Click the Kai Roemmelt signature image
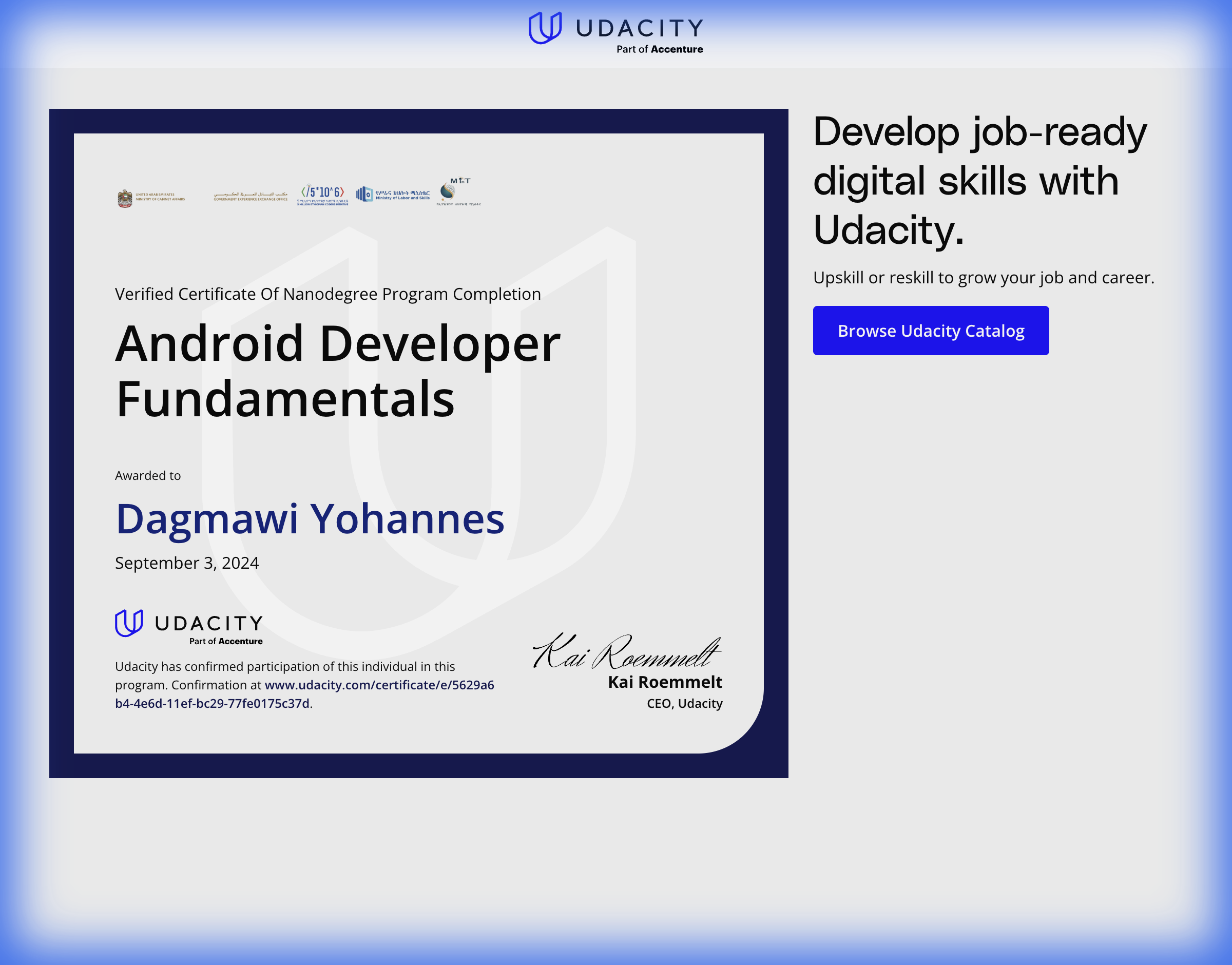The image size is (1232, 965). tap(627, 651)
